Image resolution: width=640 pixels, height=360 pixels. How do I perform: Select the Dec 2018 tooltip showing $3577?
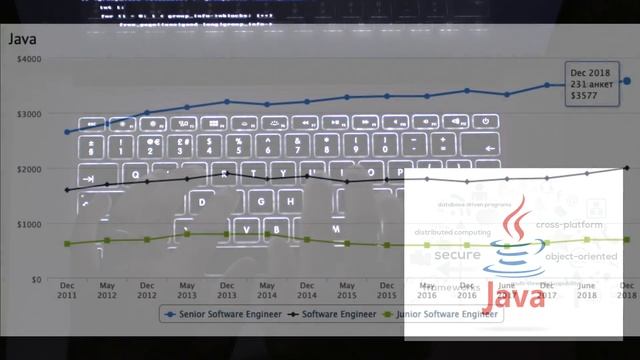tap(592, 84)
